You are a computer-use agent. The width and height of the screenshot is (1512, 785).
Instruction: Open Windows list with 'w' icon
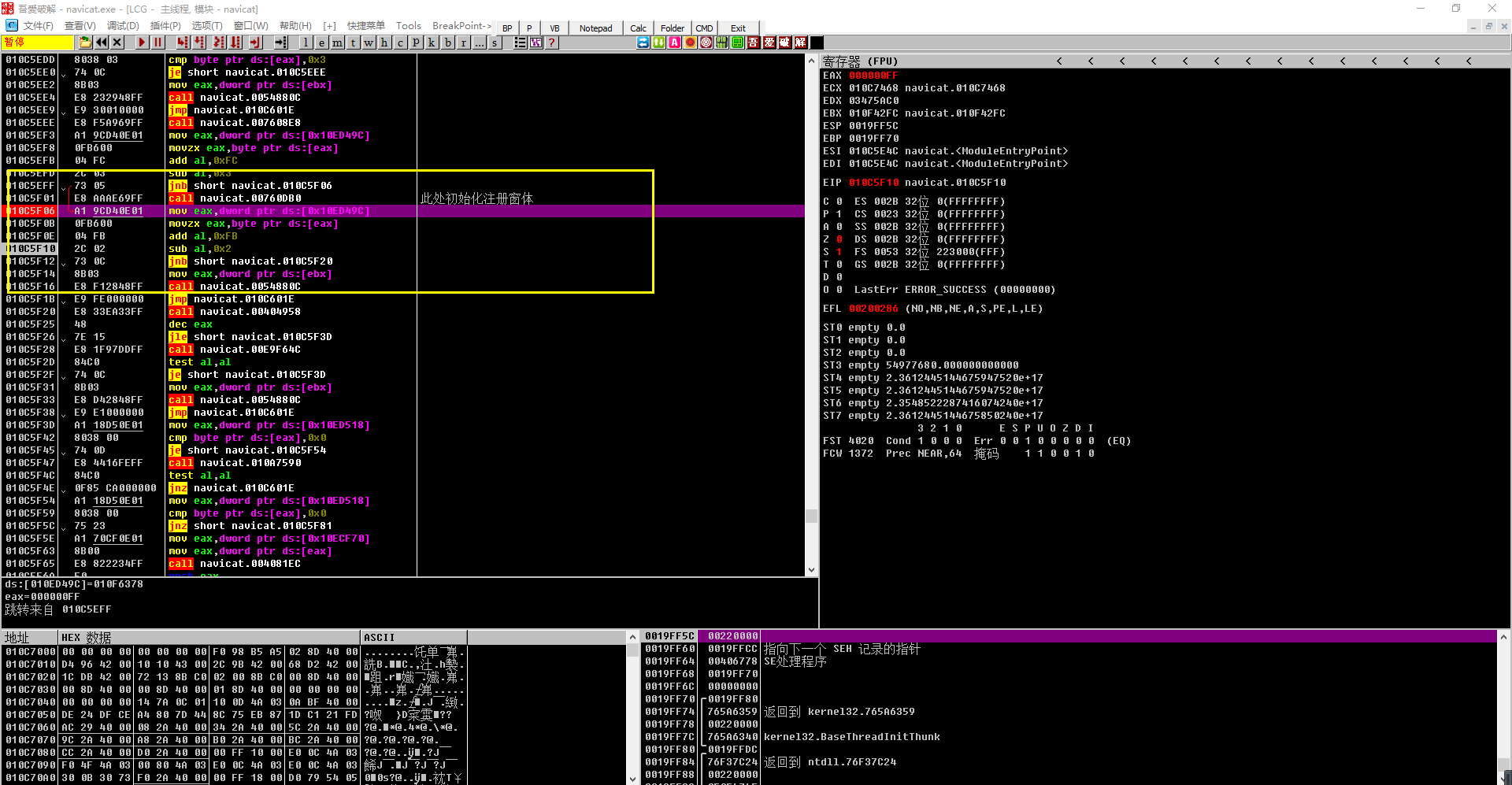tap(369, 43)
